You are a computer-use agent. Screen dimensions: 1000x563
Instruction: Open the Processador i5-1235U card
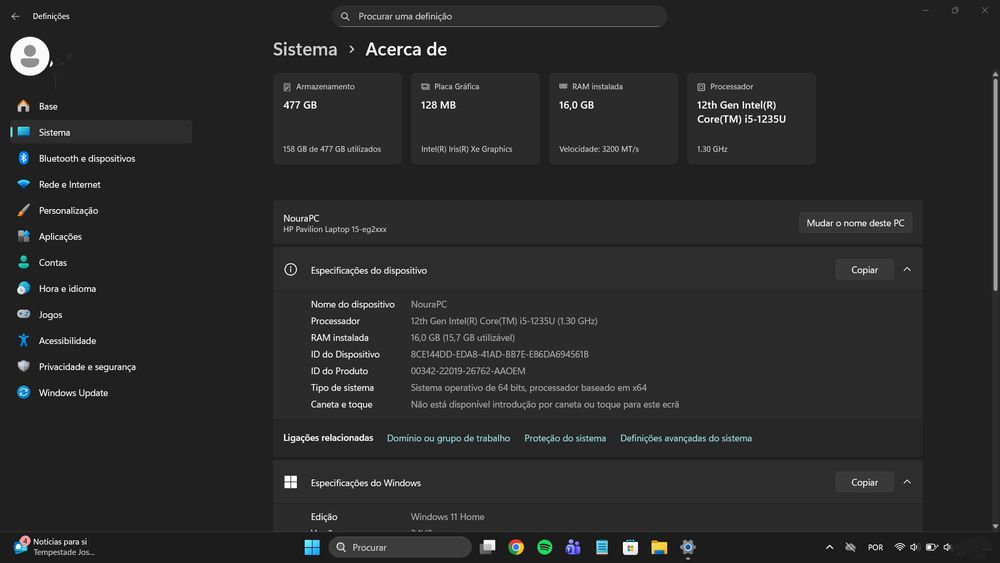point(751,118)
